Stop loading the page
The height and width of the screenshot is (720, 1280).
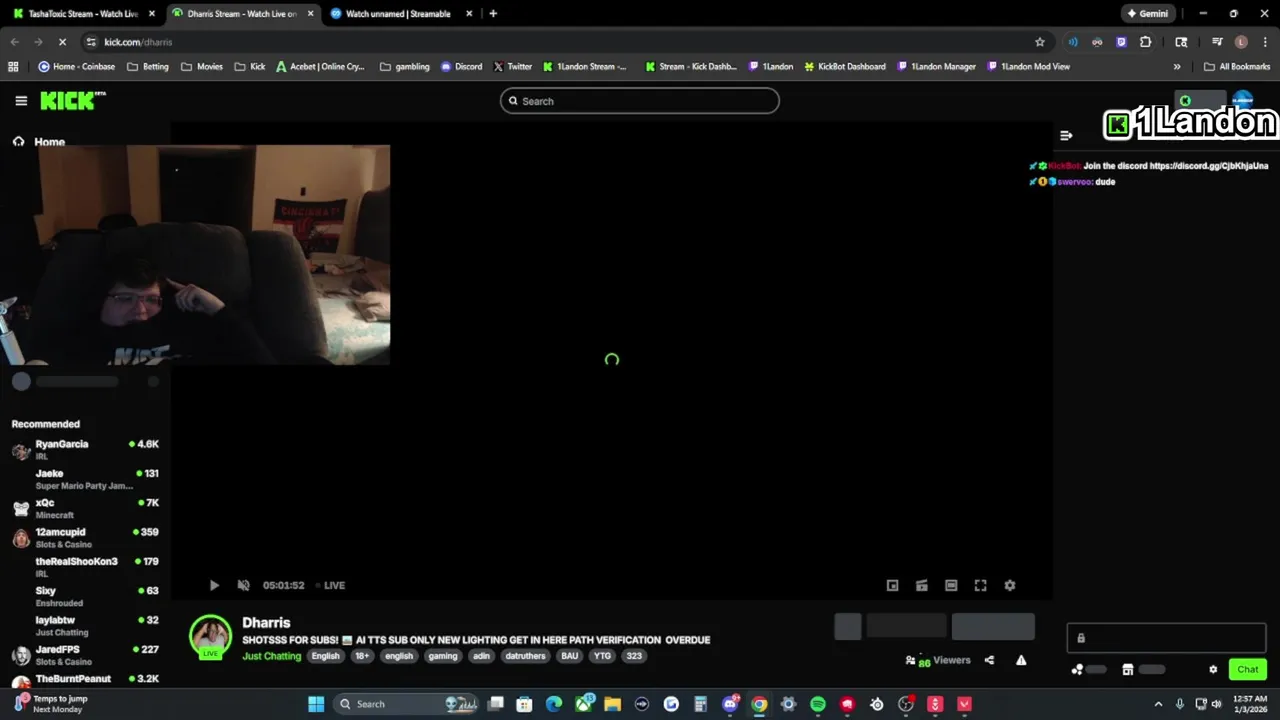click(x=62, y=42)
